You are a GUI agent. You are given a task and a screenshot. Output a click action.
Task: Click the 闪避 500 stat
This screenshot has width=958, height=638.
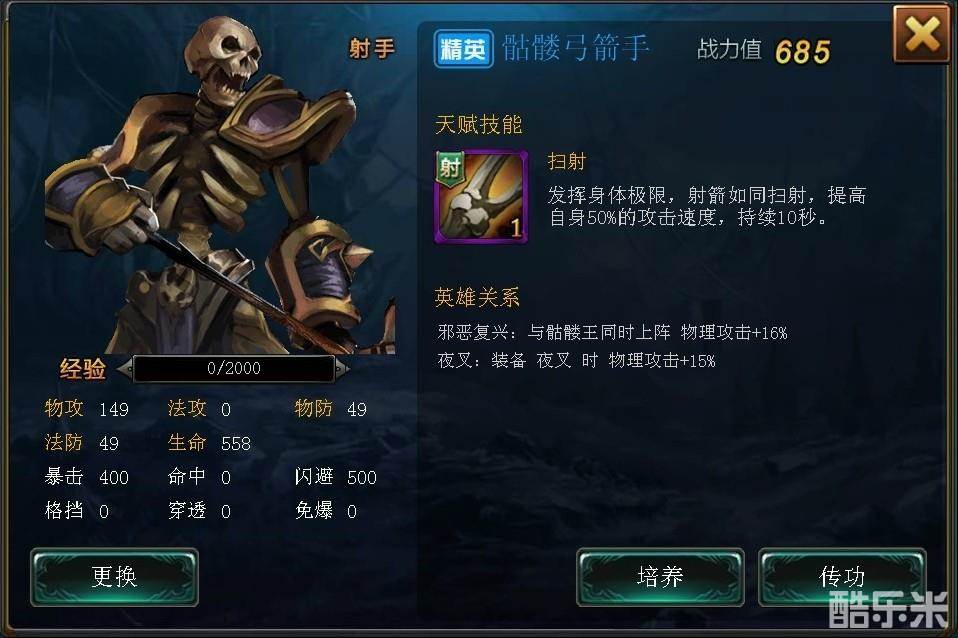(335, 477)
